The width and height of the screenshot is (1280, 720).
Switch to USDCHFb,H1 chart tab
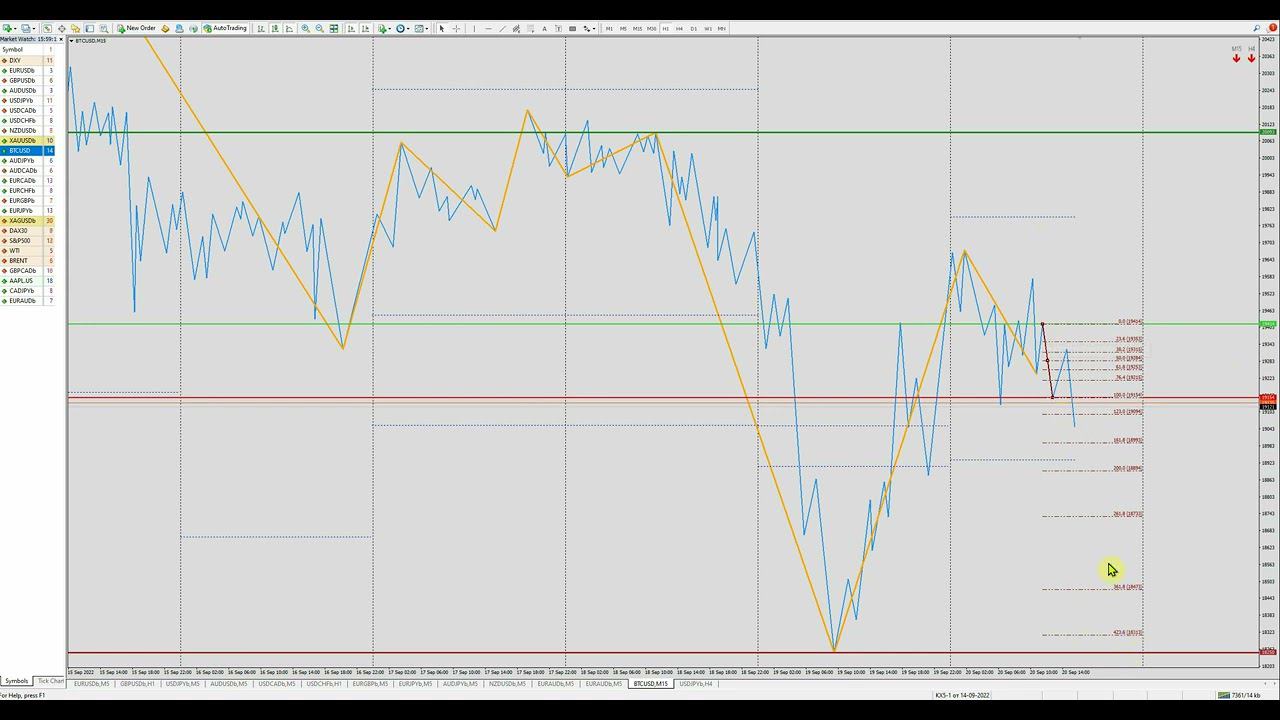pos(323,684)
